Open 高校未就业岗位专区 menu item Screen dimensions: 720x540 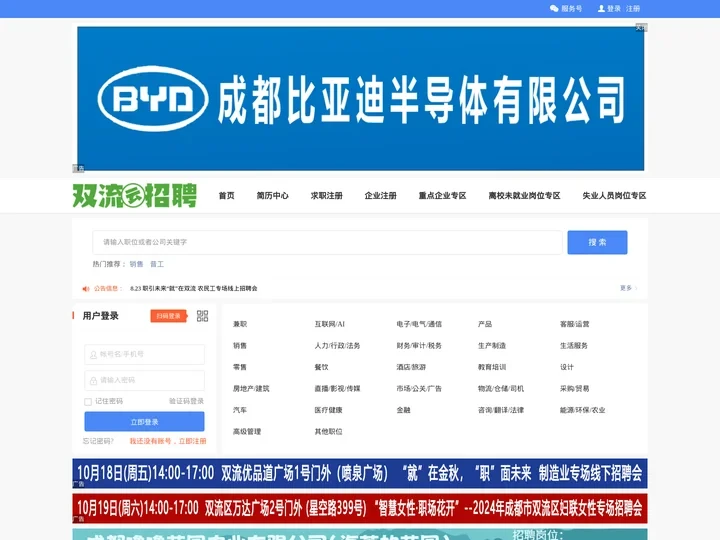(524, 196)
